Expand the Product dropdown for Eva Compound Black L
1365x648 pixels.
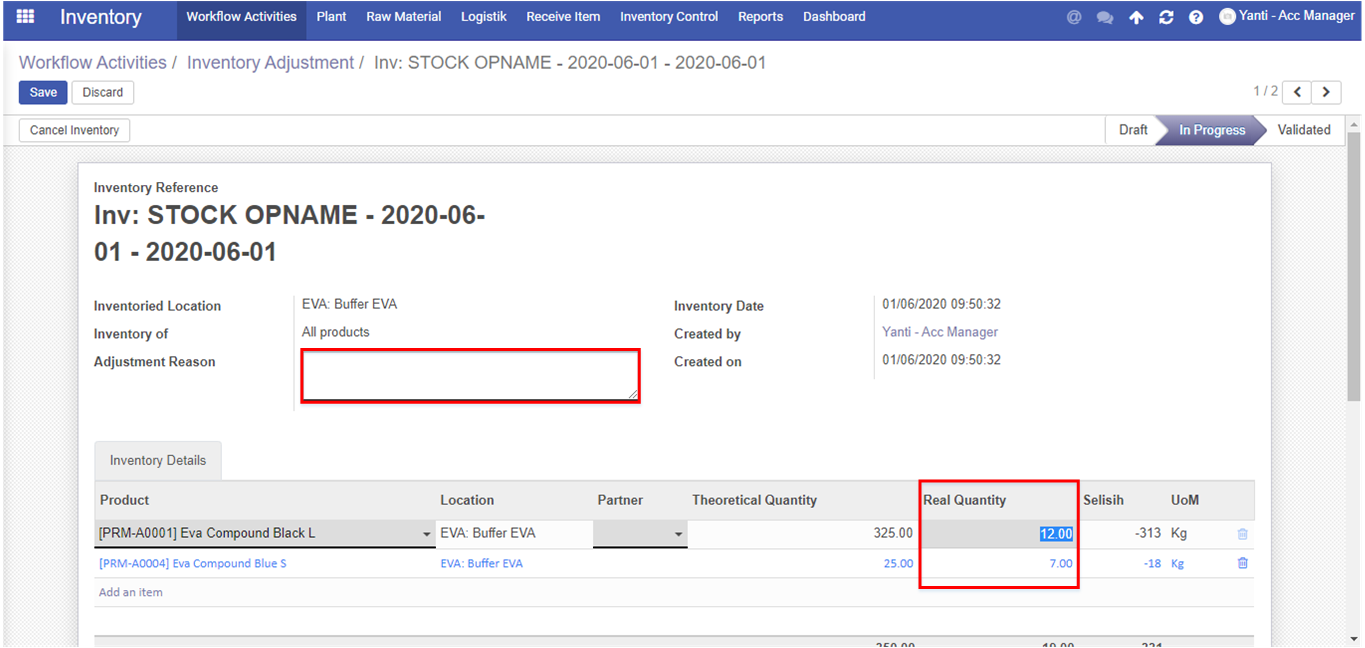428,535
